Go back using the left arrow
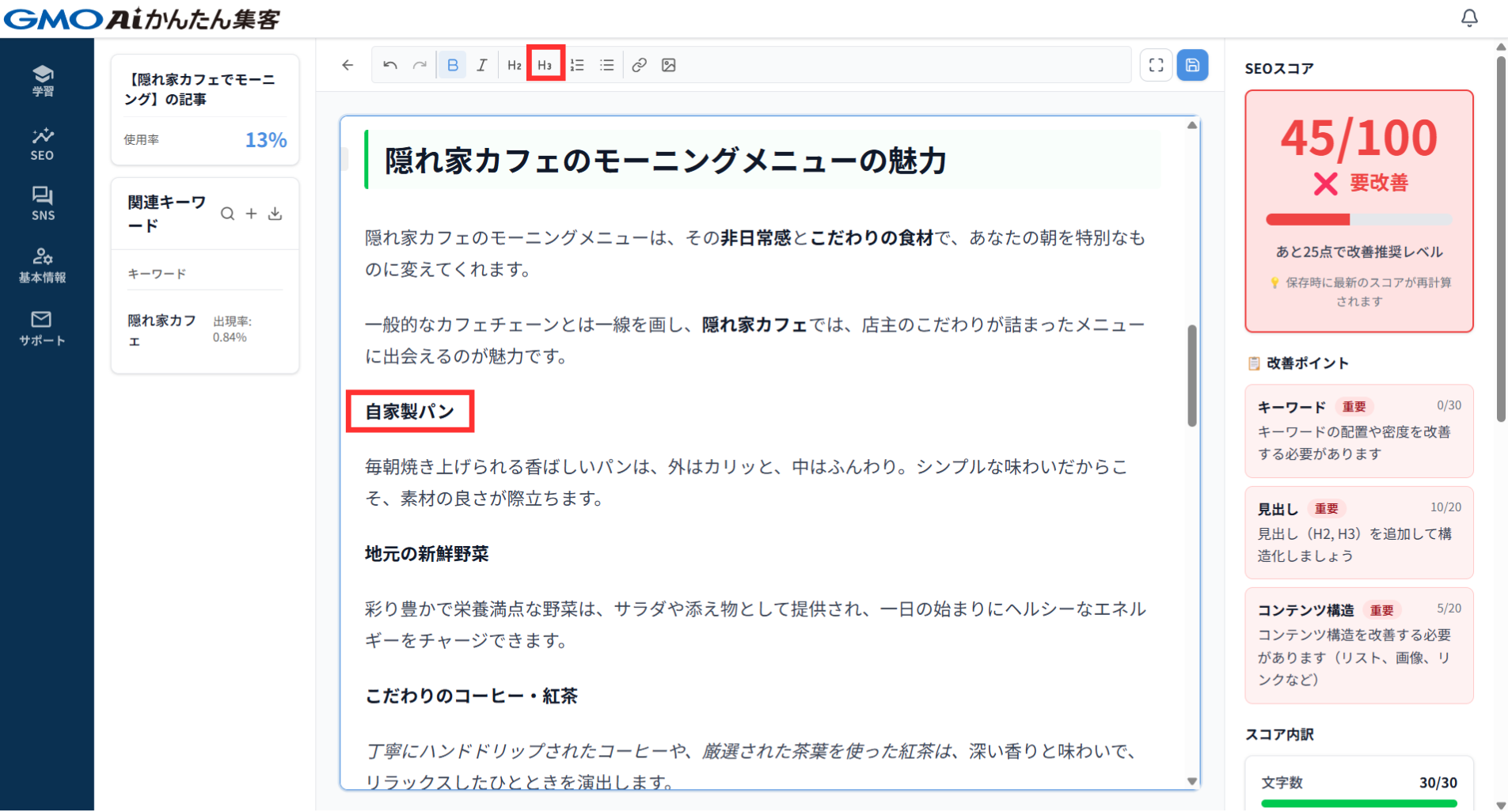The image size is (1508, 812). click(x=348, y=65)
